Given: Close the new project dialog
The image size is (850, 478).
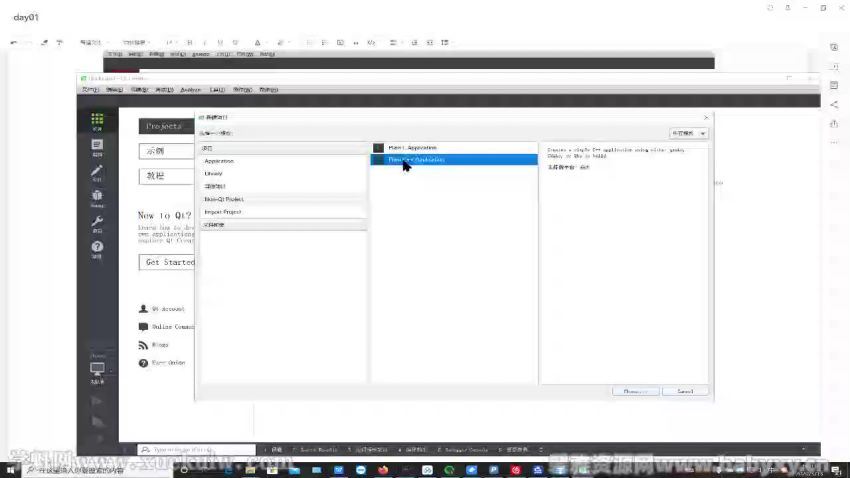Looking at the screenshot, I should click(x=706, y=118).
